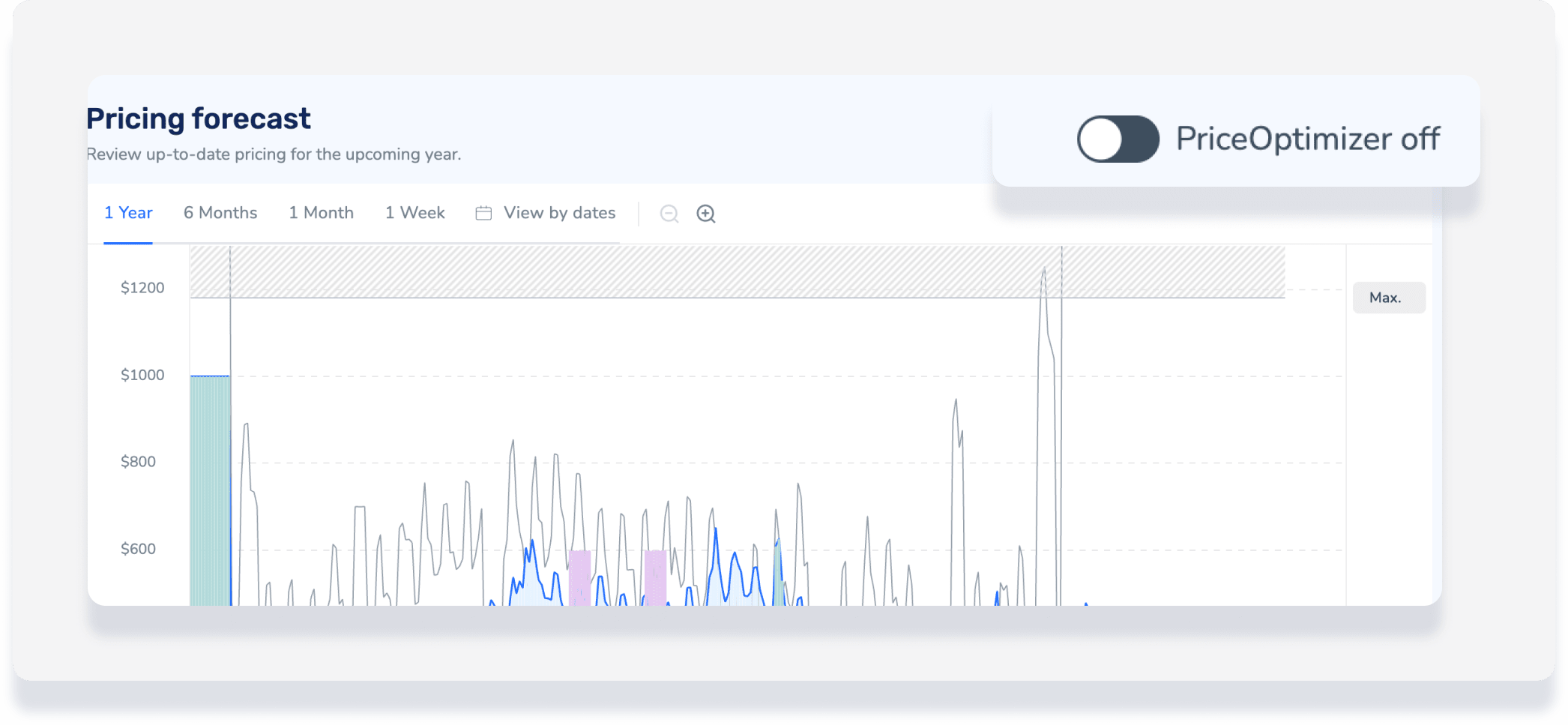This screenshot has width=1568, height=725.
Task: Click the calendar icon beside View by dates
Action: coord(483,214)
